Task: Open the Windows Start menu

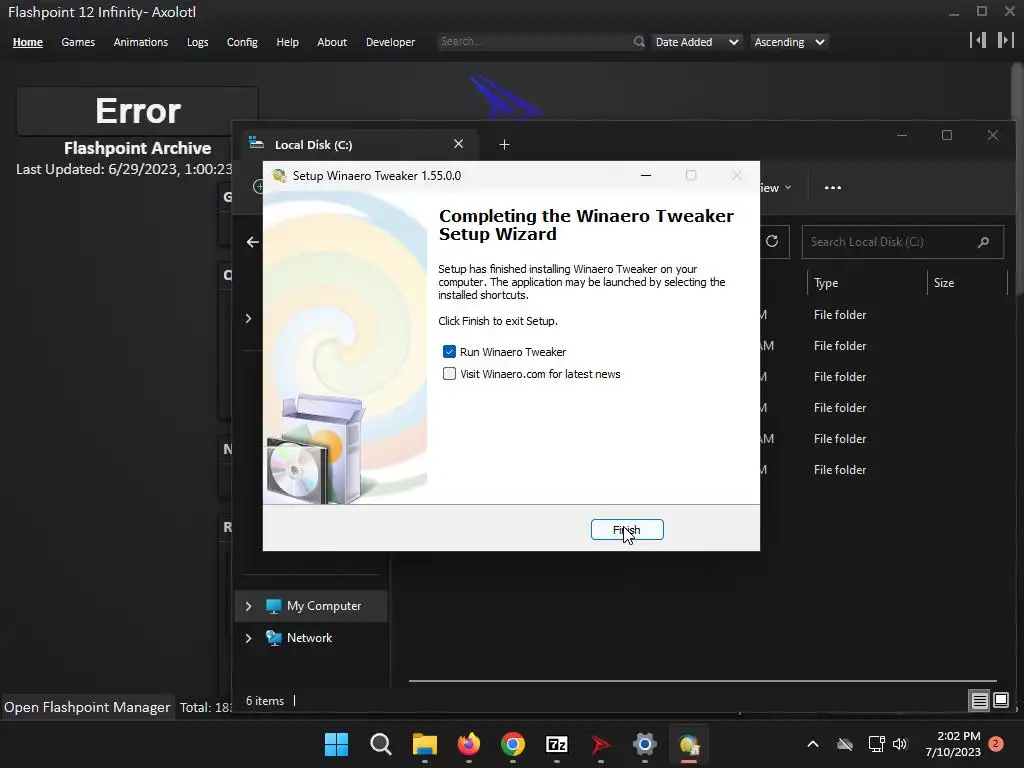Action: coord(337,744)
